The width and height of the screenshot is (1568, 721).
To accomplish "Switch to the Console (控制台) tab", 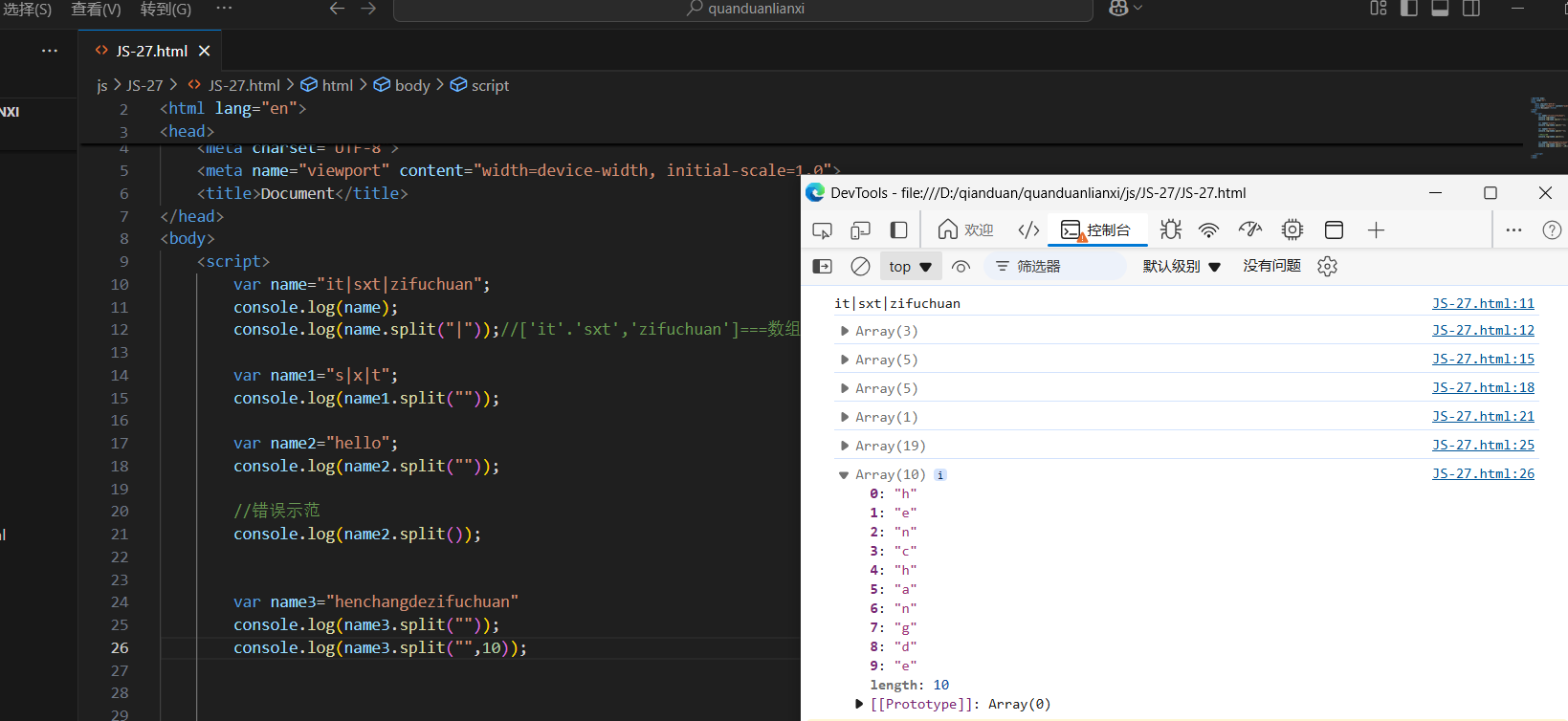I will pos(1095,230).
